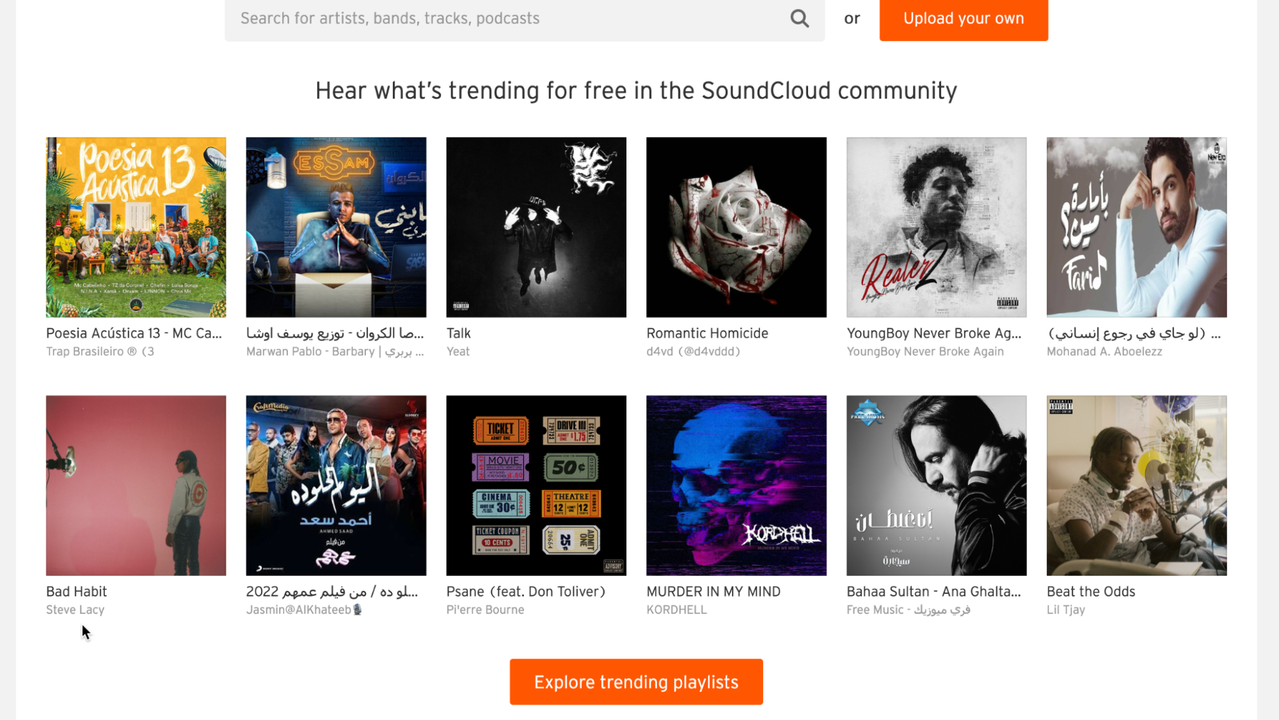Open the Bad Habit pink cover art
This screenshot has height=720, width=1279.
[x=136, y=485]
